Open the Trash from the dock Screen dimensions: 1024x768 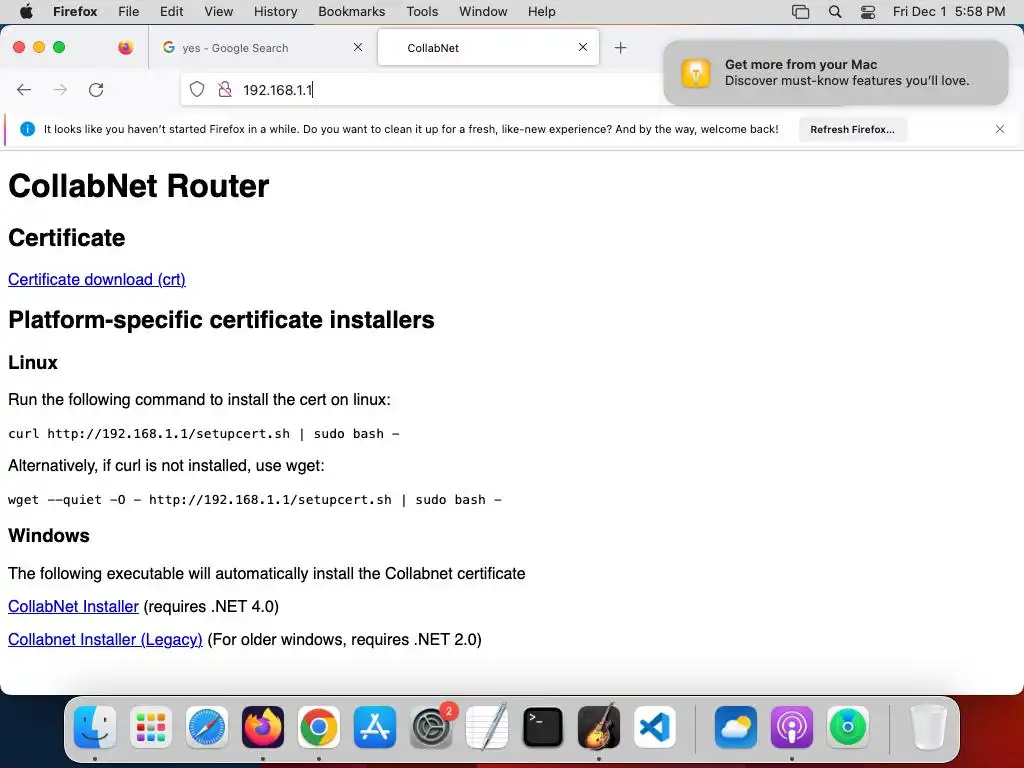click(929, 727)
